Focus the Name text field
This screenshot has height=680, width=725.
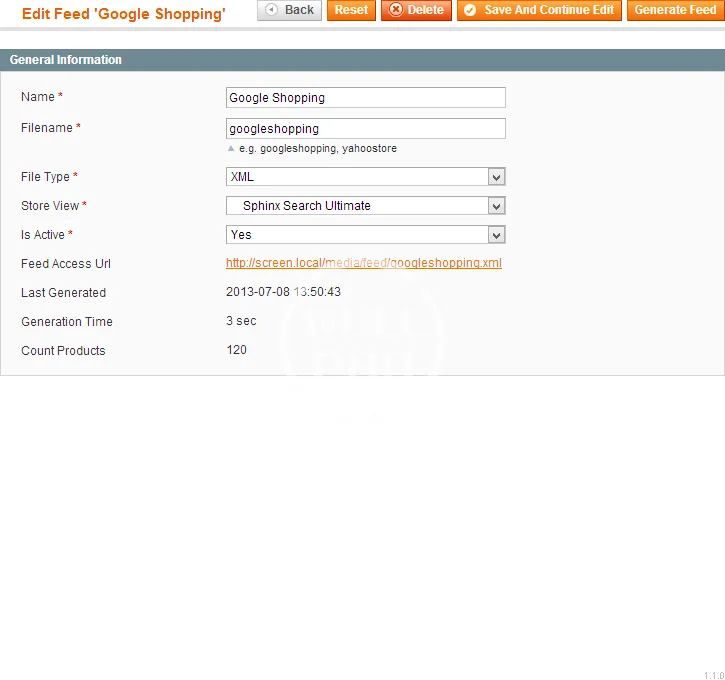coord(366,98)
